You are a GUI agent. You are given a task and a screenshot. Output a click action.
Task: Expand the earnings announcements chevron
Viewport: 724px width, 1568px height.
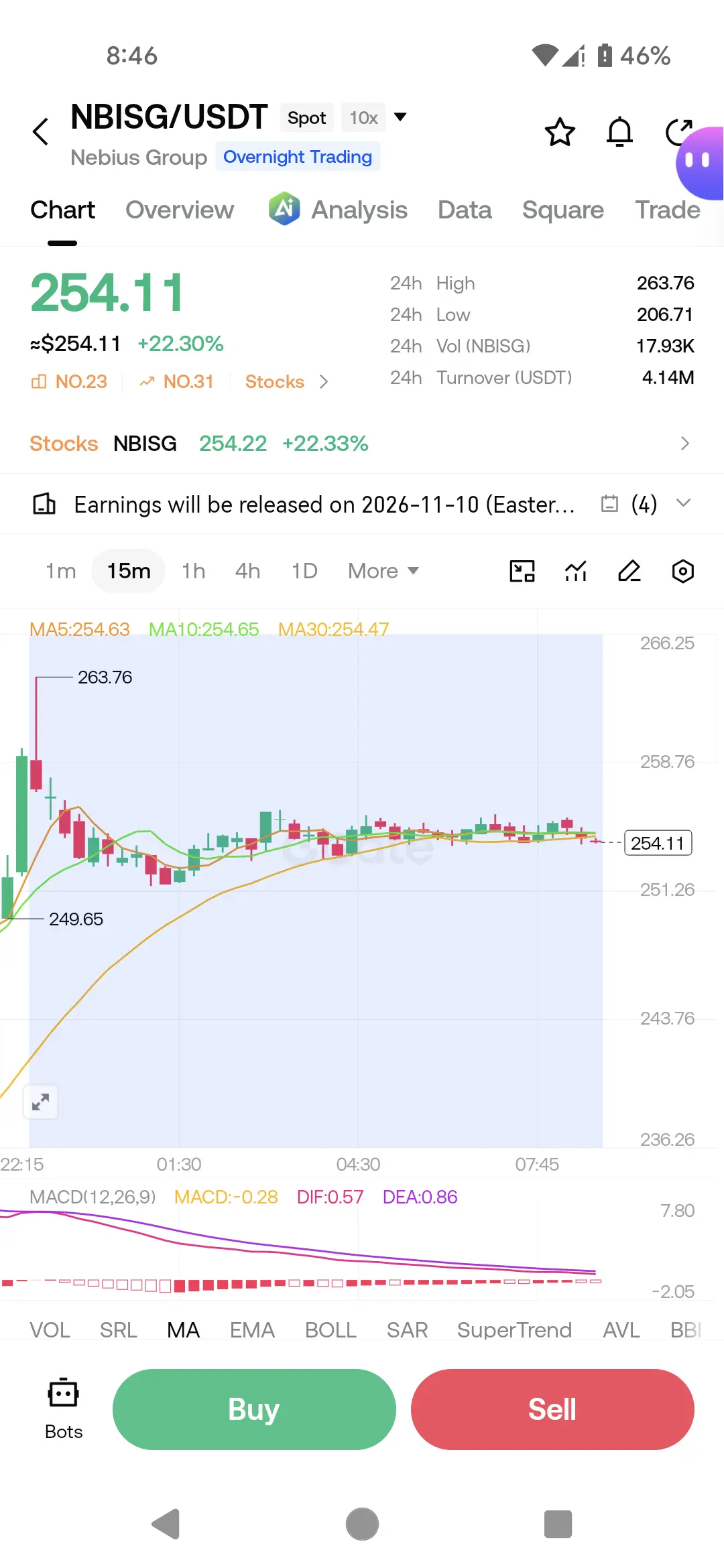[683, 503]
